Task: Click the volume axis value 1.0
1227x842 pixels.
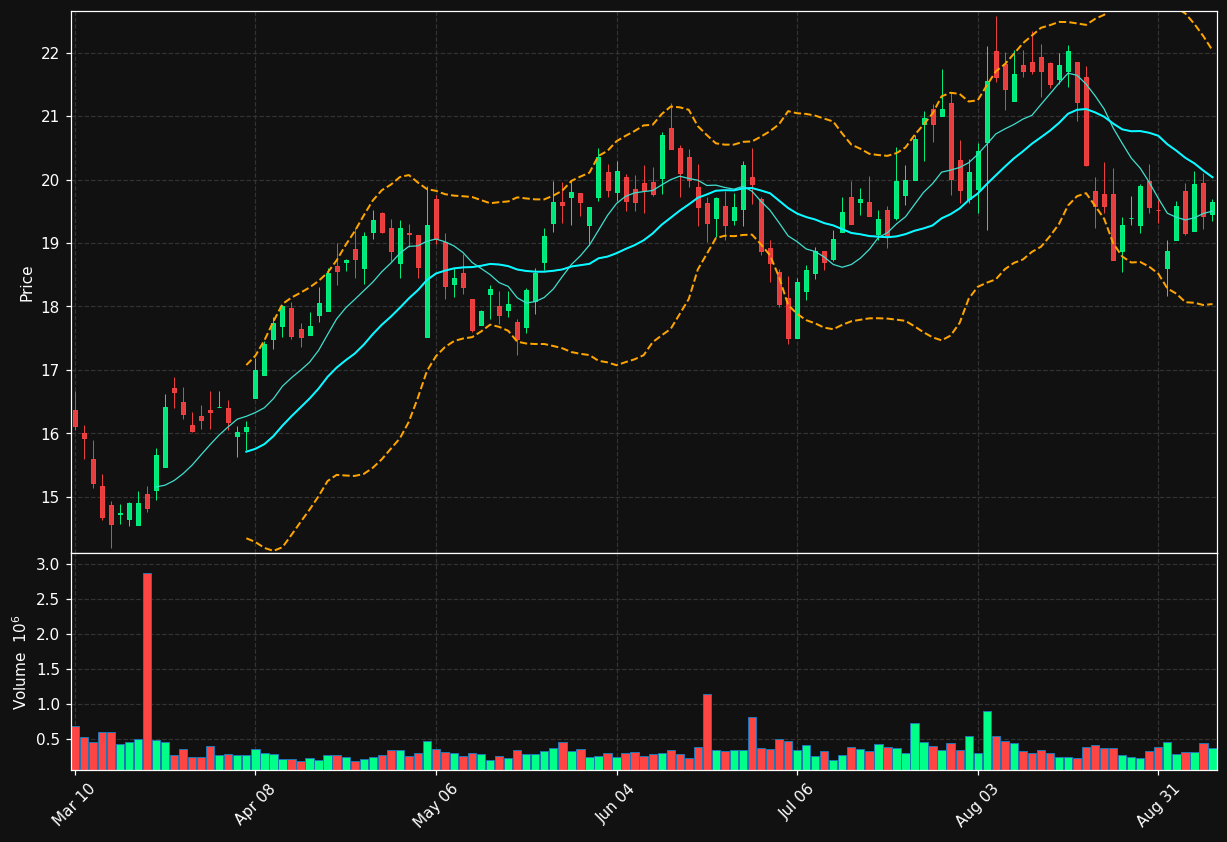Action: click(x=50, y=705)
